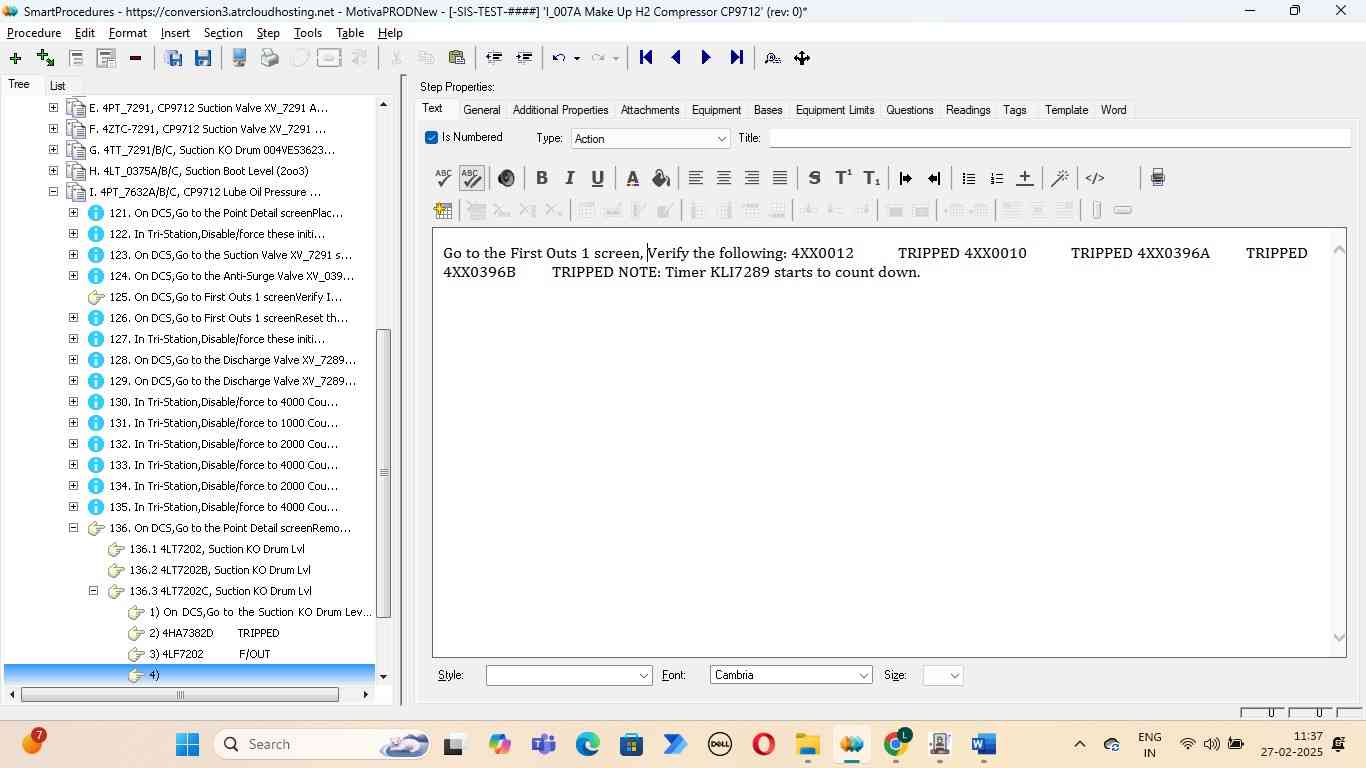Viewport: 1366px width, 768px height.
Task: Open the HTML source code view icon
Action: point(1095,178)
